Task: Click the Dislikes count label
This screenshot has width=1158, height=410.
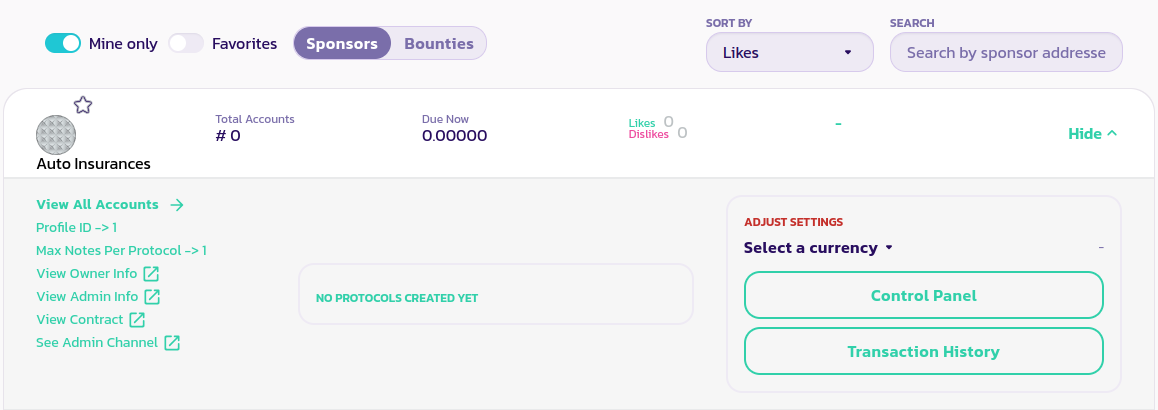Action: click(x=648, y=134)
